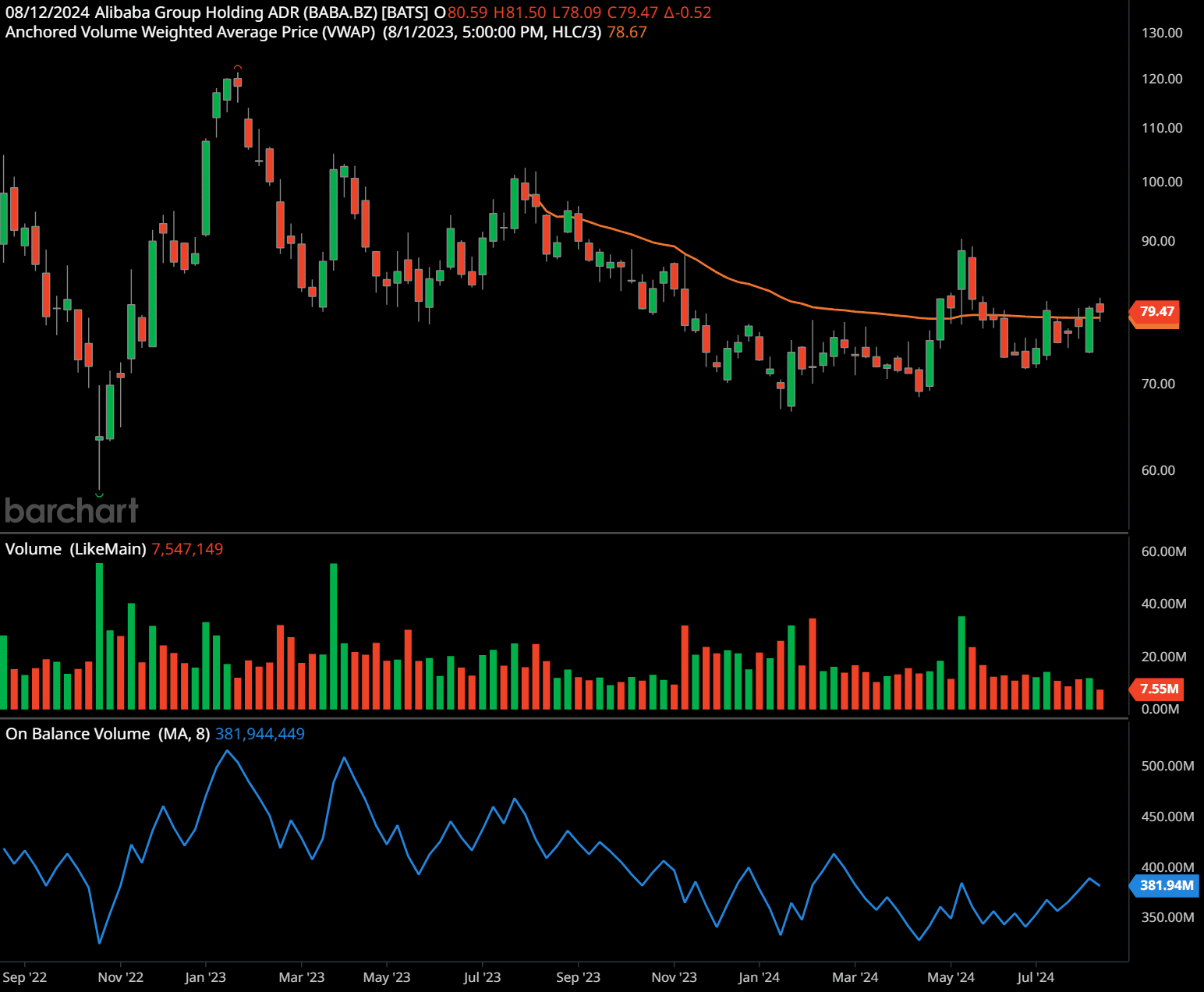The height and width of the screenshot is (992, 1204).
Task: Click the Volume (LikeMain) indicator label
Action: coord(76,549)
